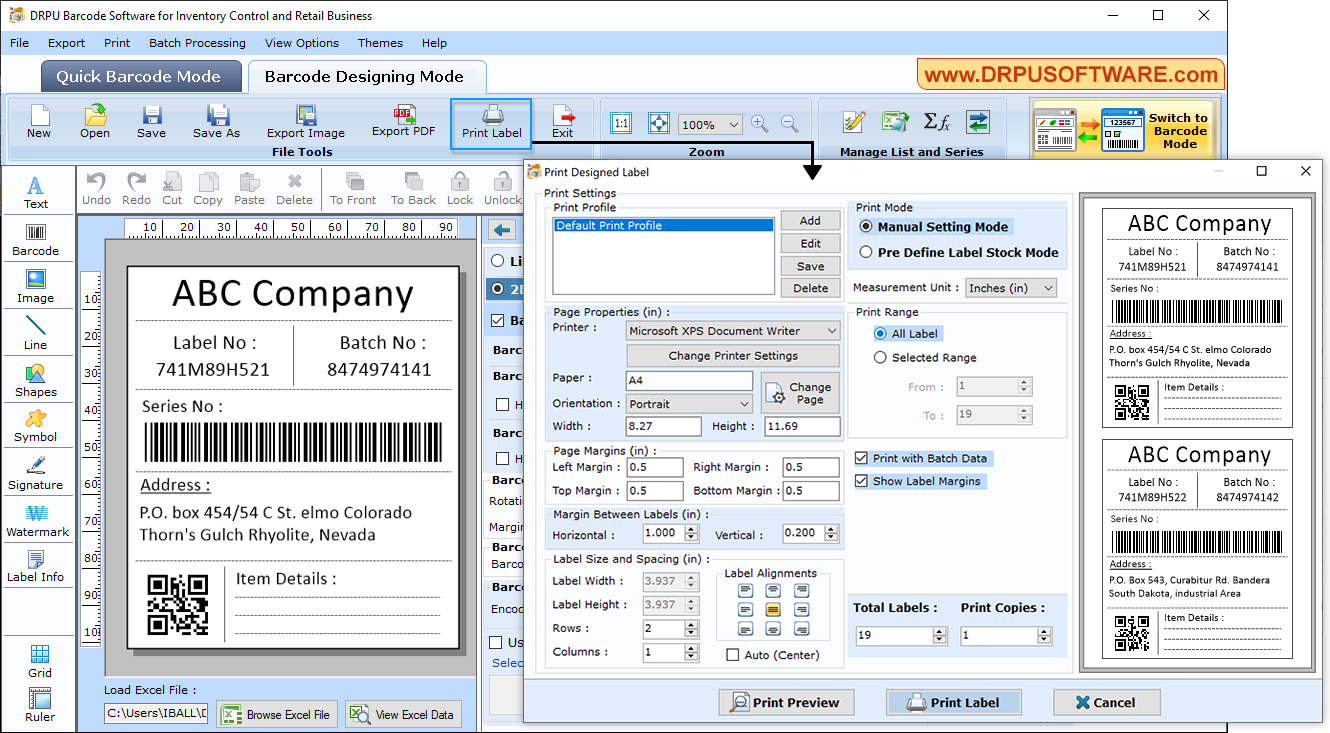Click the Print Preview button
Screen dimensions: 1330x733
pos(786,701)
